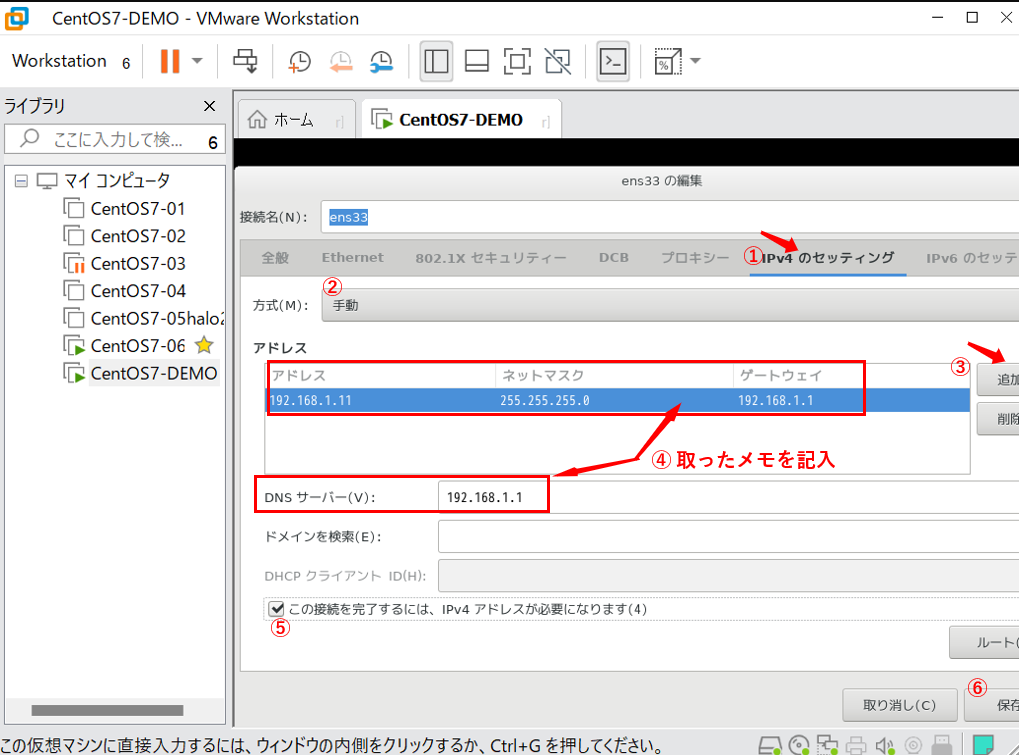Open the power options arrow beside Pause
Image resolution: width=1019 pixels, height=755 pixels.
pos(197,61)
